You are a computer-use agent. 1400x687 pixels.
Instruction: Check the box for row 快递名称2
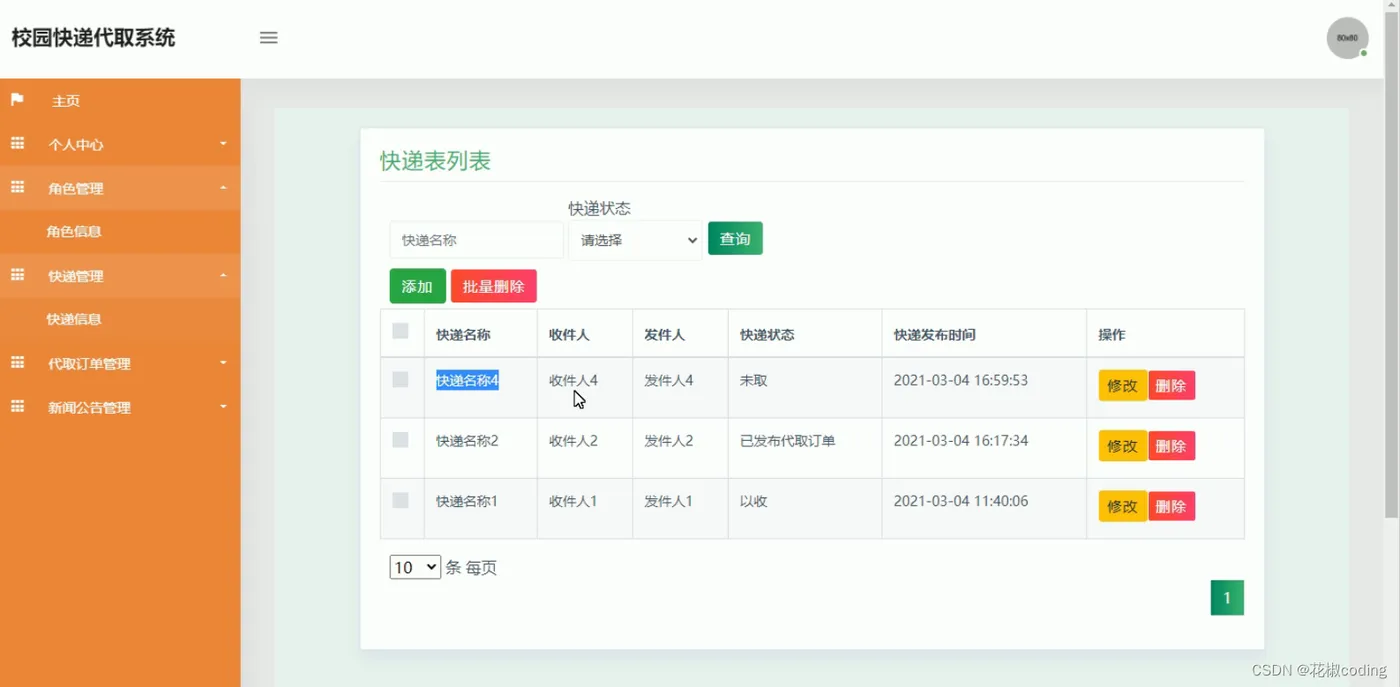(400, 440)
